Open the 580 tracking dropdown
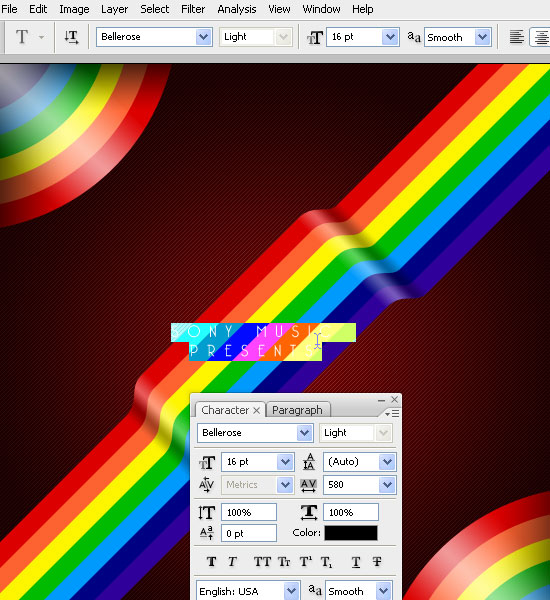 (x=387, y=485)
